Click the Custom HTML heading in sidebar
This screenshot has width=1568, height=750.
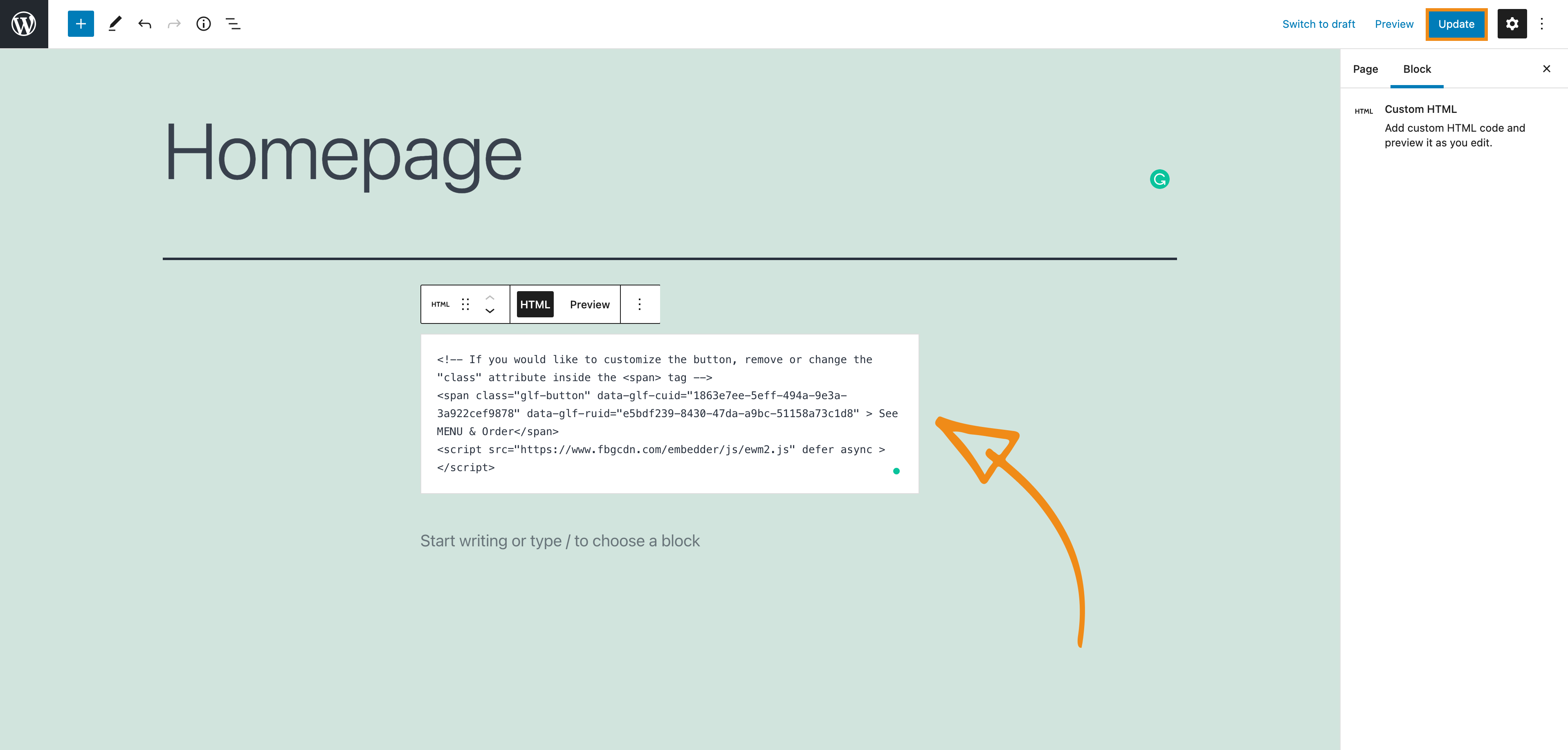pos(1421,109)
